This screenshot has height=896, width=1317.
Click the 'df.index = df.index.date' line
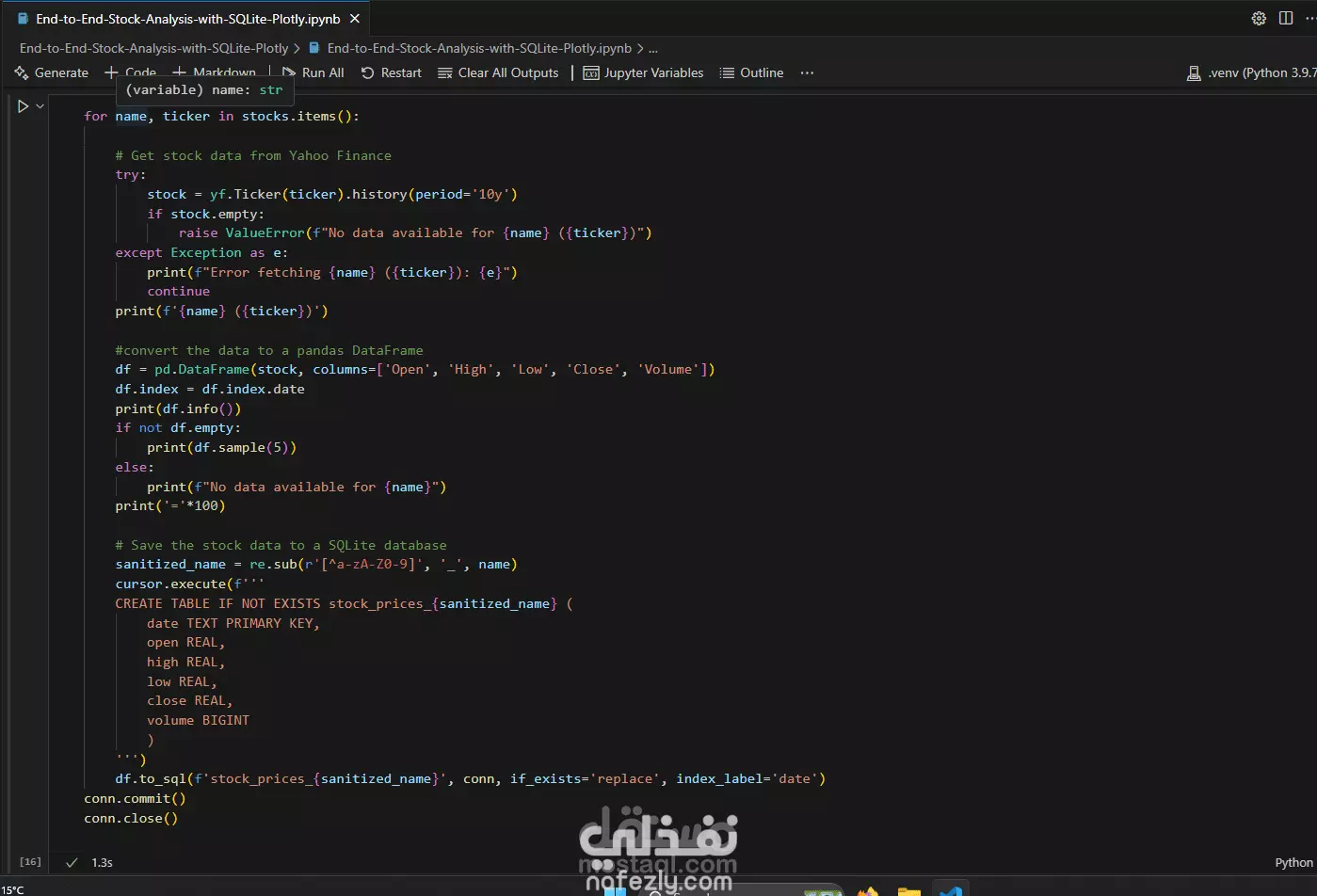pos(210,389)
